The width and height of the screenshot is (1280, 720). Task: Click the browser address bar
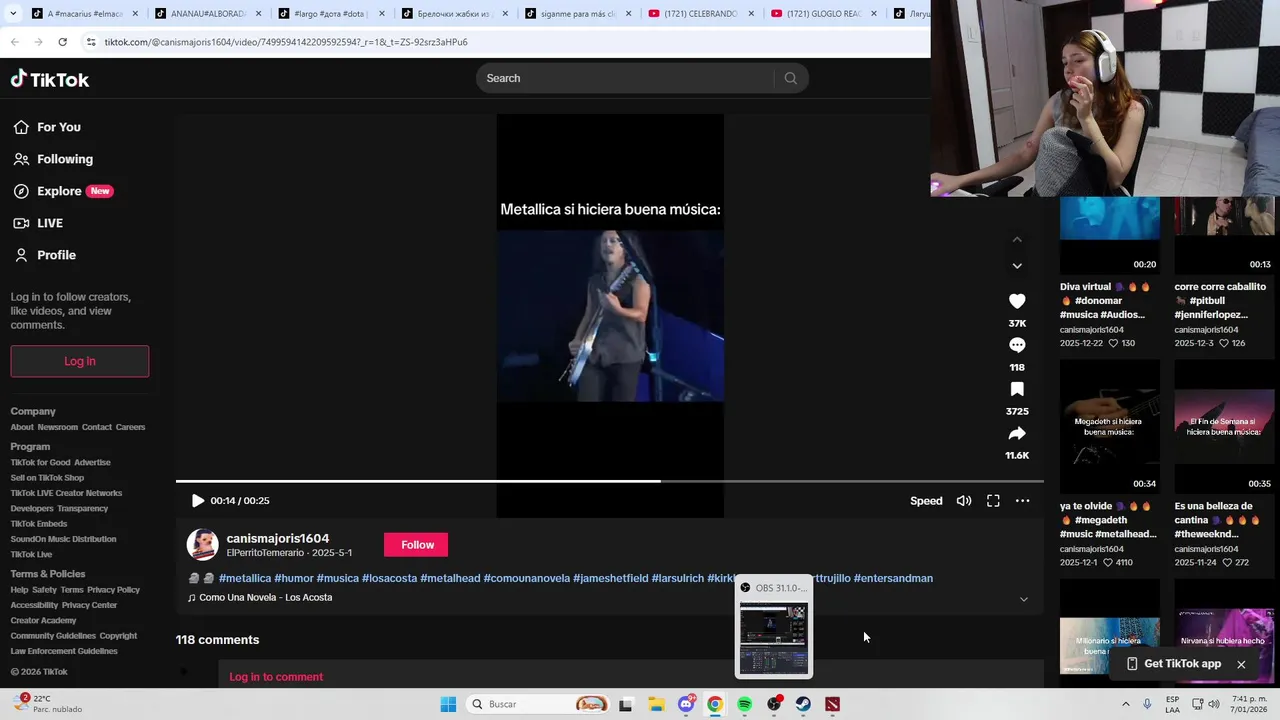click(500, 42)
